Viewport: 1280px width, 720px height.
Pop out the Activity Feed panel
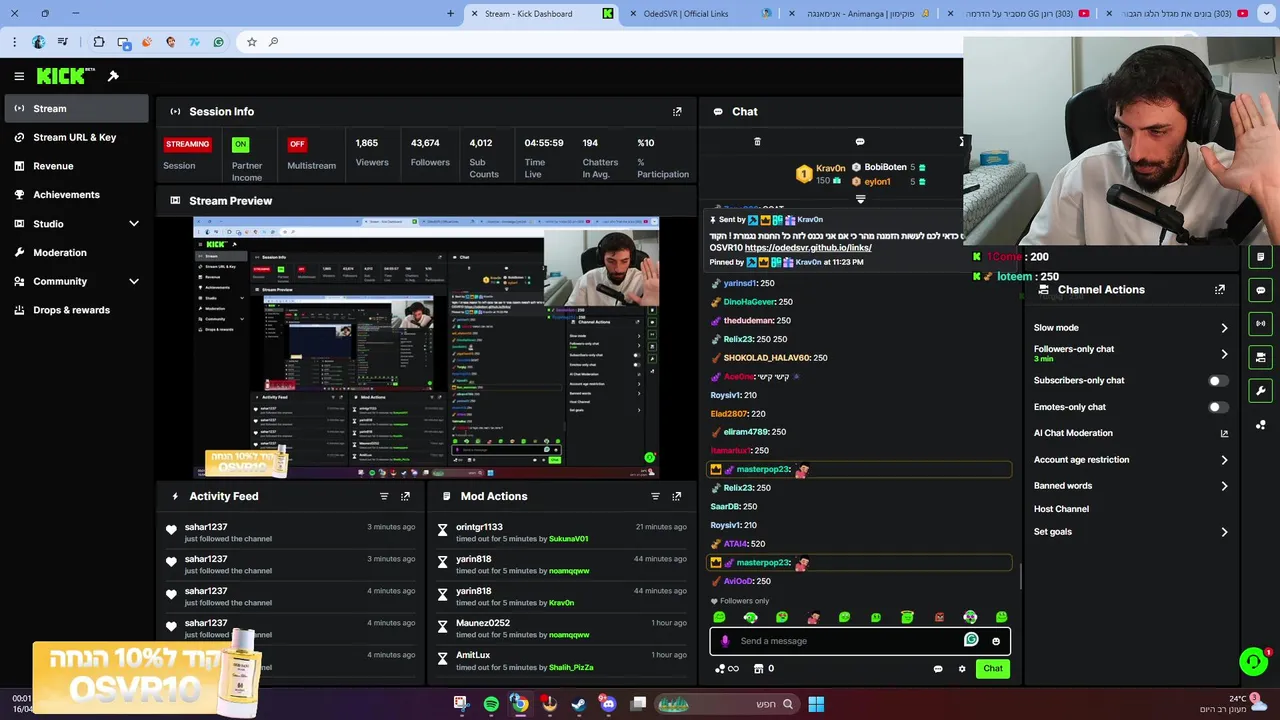pos(405,496)
